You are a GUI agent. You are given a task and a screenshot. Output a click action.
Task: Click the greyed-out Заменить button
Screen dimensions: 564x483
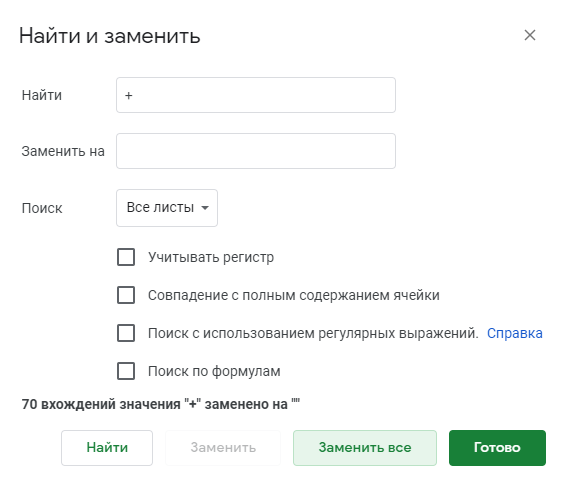coord(223,448)
